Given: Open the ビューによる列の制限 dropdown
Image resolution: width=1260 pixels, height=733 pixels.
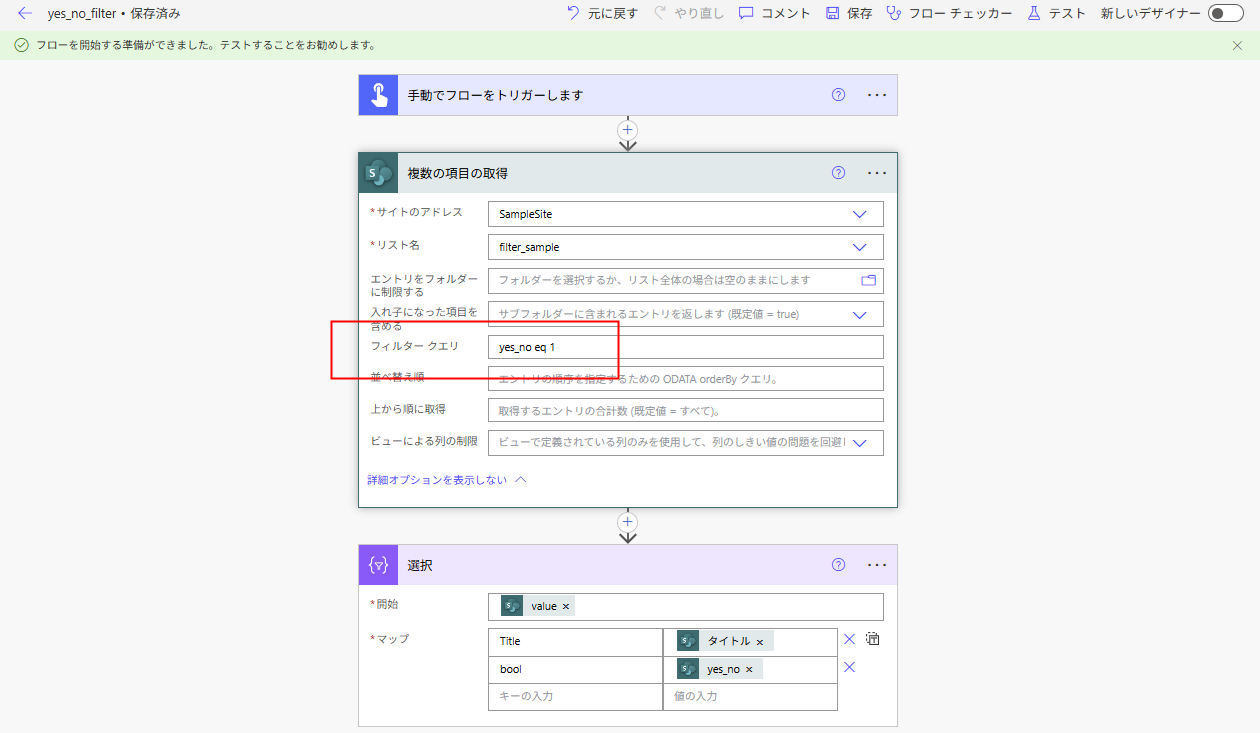Looking at the screenshot, I should pyautogui.click(x=859, y=443).
